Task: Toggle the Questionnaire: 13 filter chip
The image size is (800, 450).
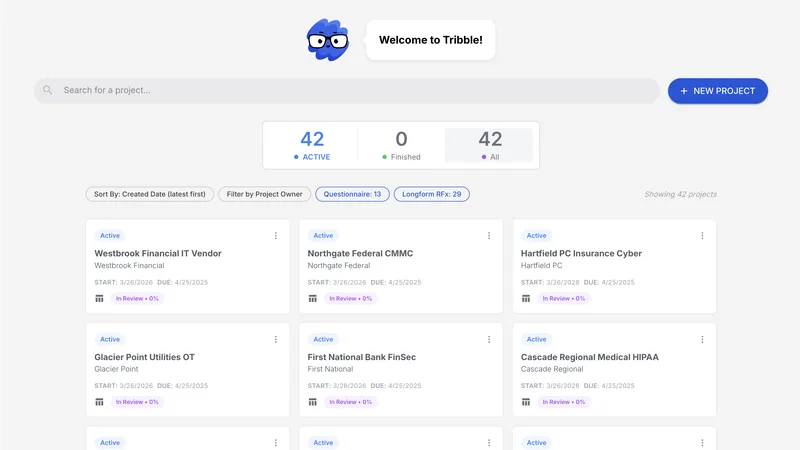Action: coord(352,194)
